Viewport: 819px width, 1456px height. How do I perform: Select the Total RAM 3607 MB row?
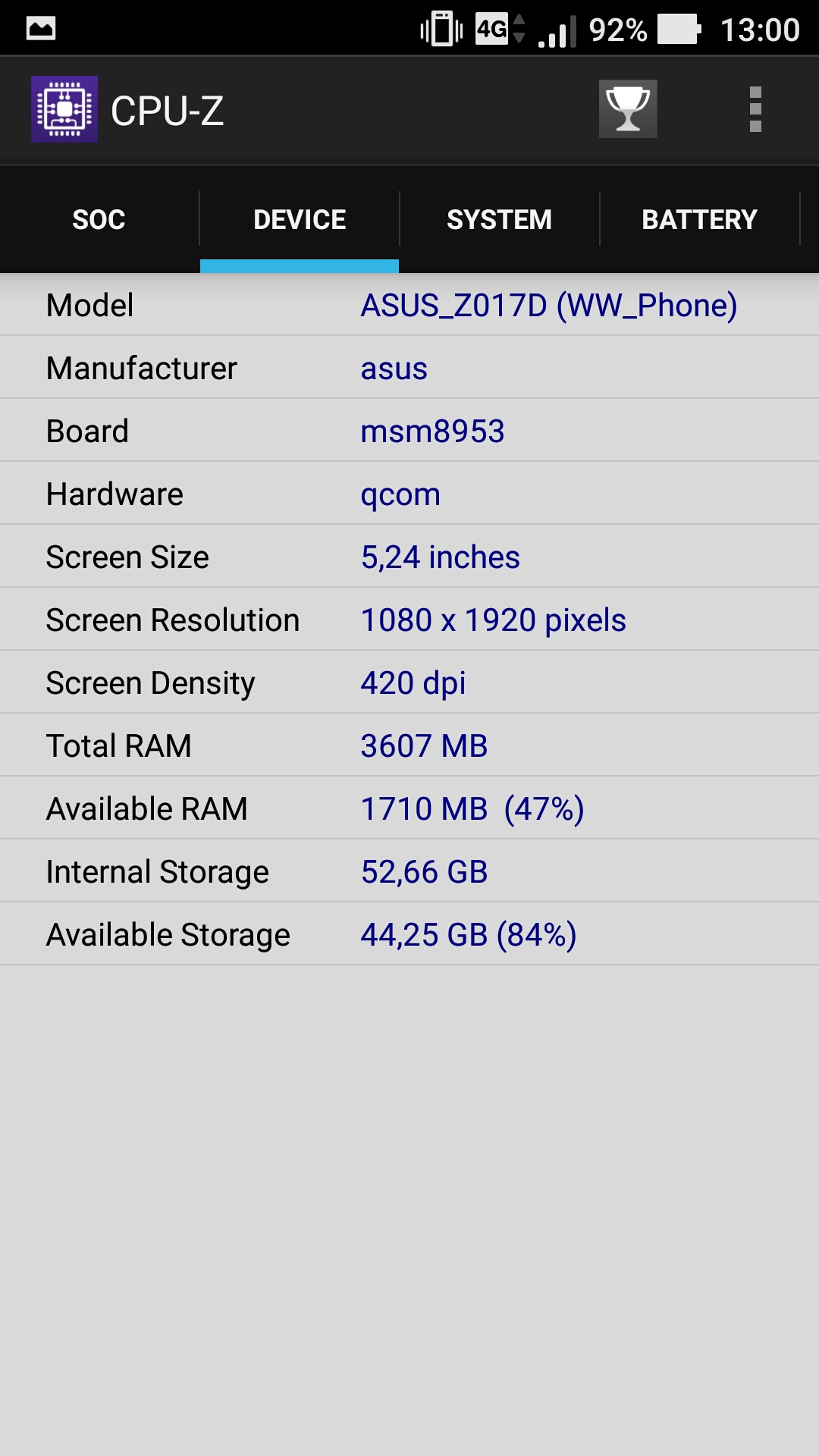pyautogui.click(x=409, y=745)
